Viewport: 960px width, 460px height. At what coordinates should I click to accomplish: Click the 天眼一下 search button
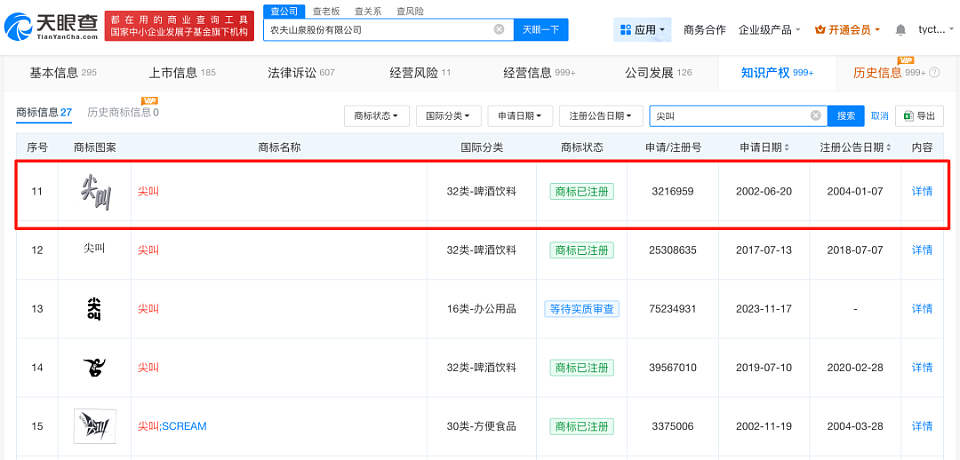[541, 29]
